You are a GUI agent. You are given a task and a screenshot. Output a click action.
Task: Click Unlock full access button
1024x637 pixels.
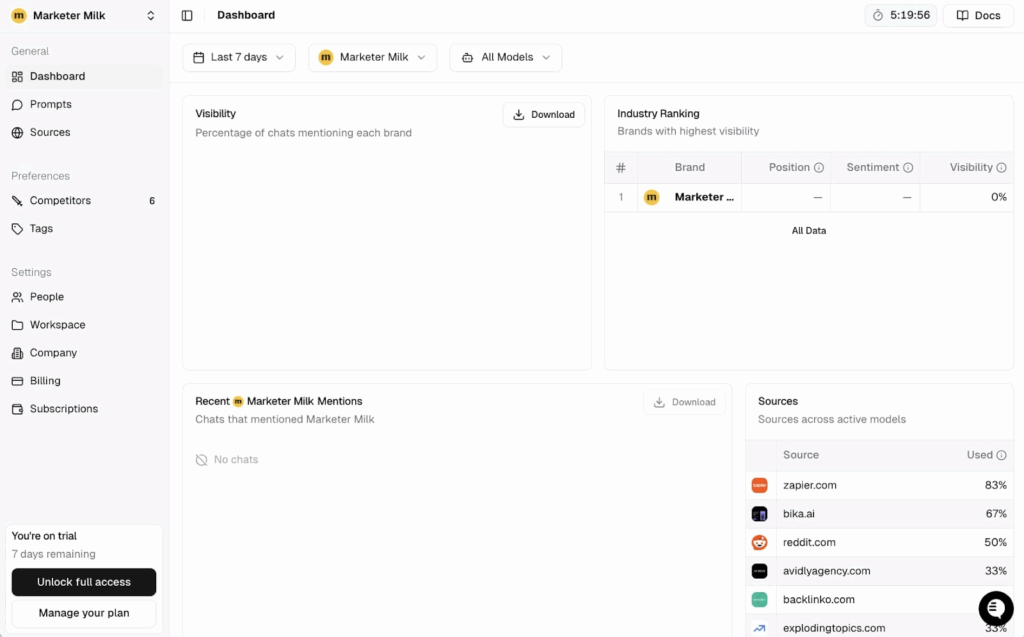point(84,582)
